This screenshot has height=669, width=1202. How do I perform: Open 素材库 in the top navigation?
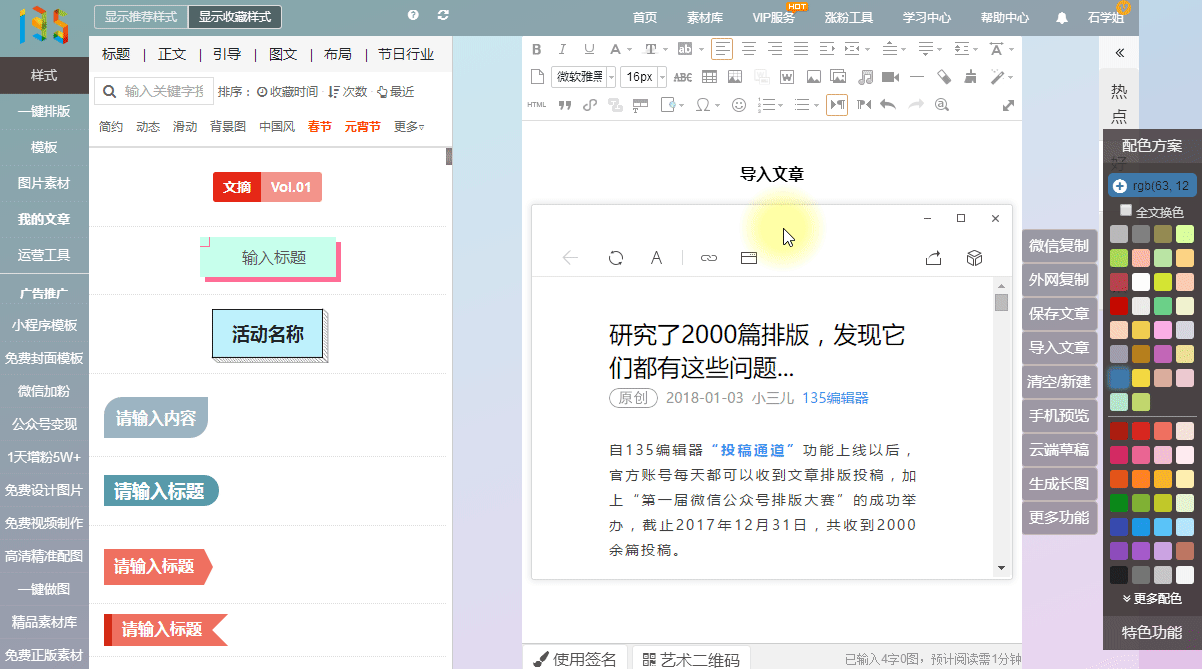click(704, 17)
